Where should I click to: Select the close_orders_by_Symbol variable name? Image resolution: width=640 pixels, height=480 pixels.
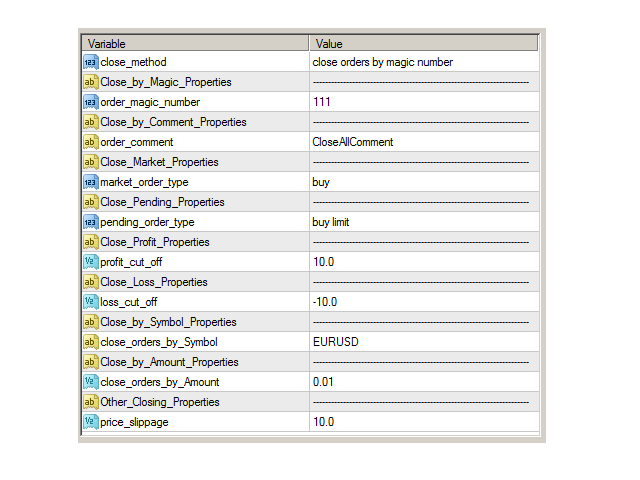tap(159, 342)
